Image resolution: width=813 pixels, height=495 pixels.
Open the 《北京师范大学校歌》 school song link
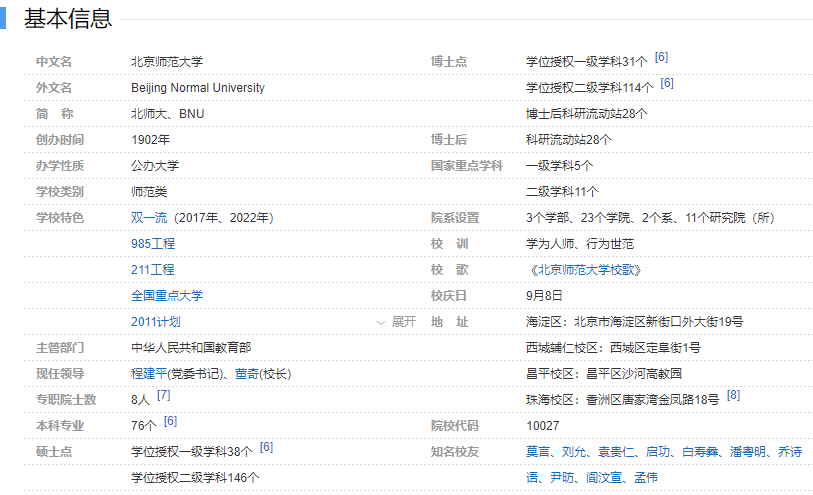(x=582, y=269)
